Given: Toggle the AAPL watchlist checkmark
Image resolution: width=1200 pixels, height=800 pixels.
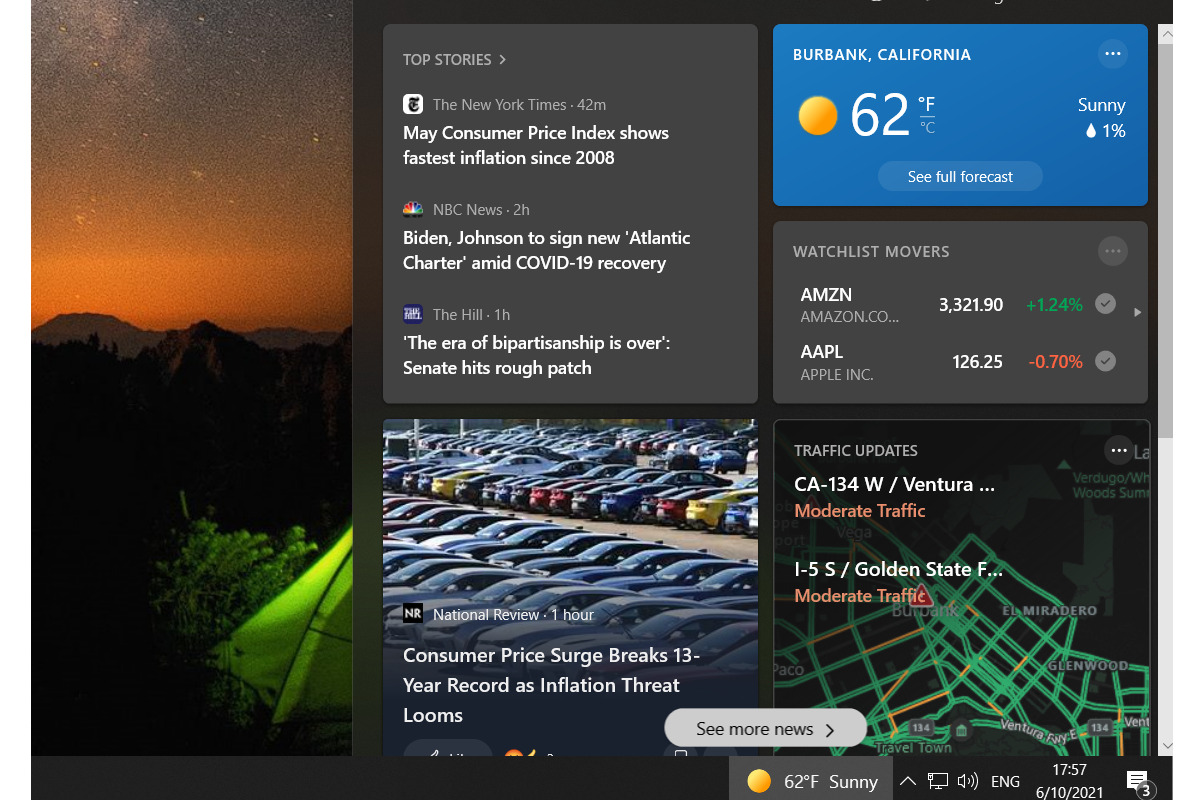Looking at the screenshot, I should [1105, 361].
